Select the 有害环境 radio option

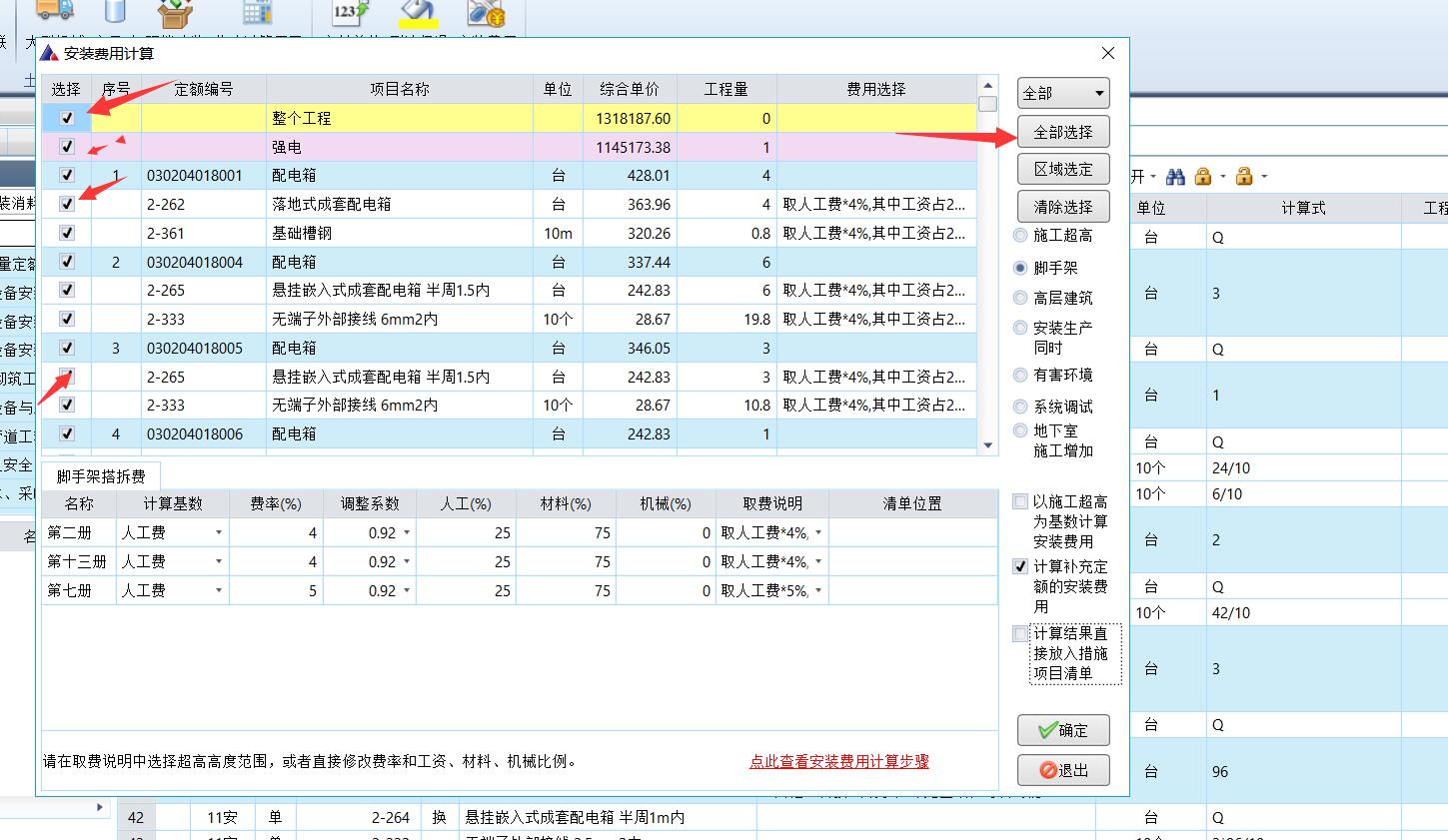coord(1020,376)
